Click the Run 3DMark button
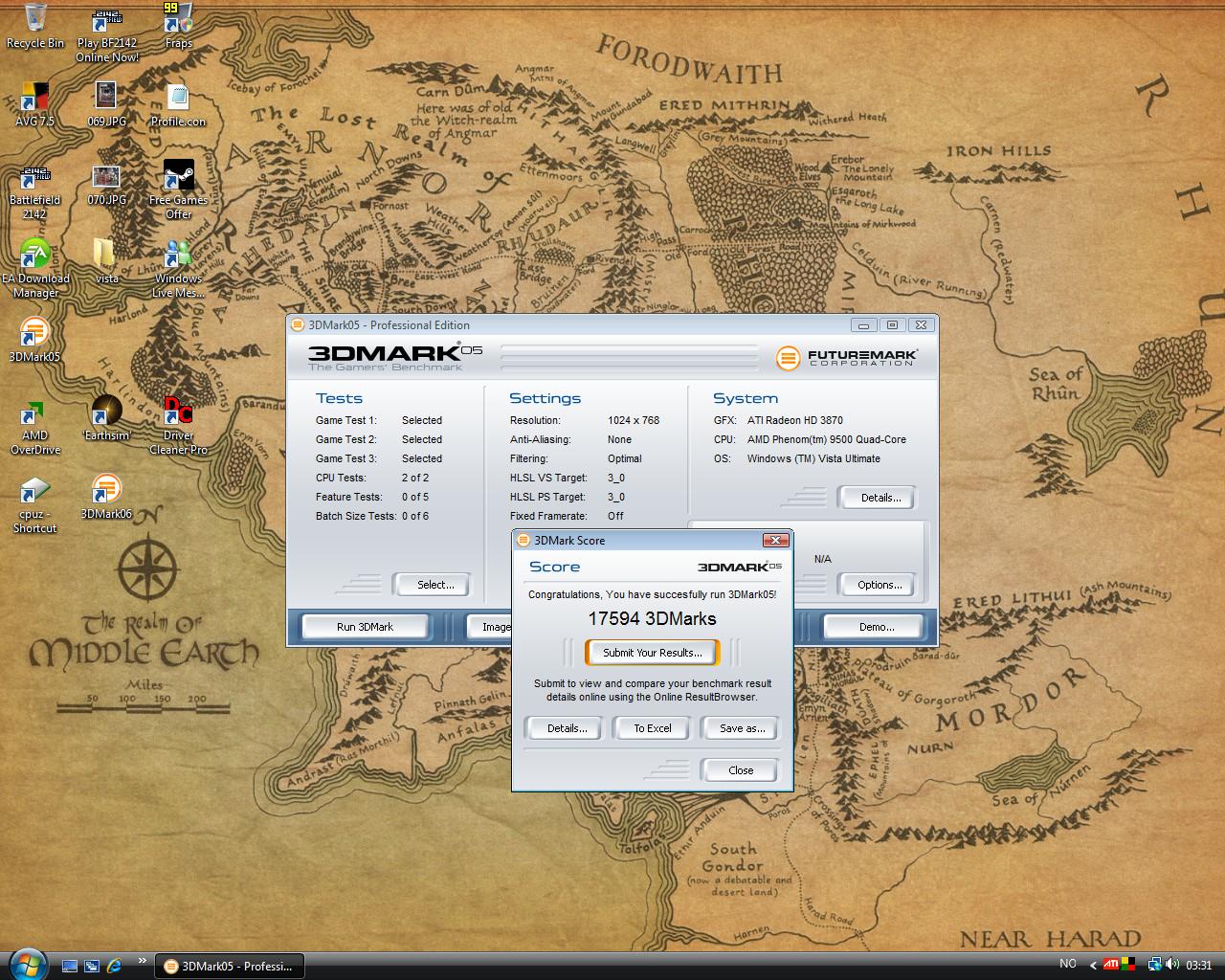 365,627
